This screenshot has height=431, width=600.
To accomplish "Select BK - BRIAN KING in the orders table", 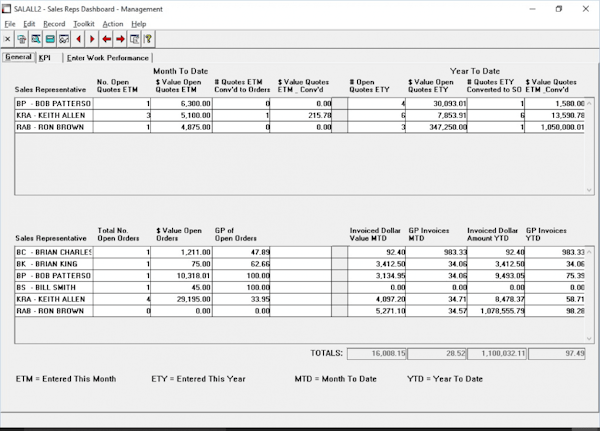I will click(54, 264).
